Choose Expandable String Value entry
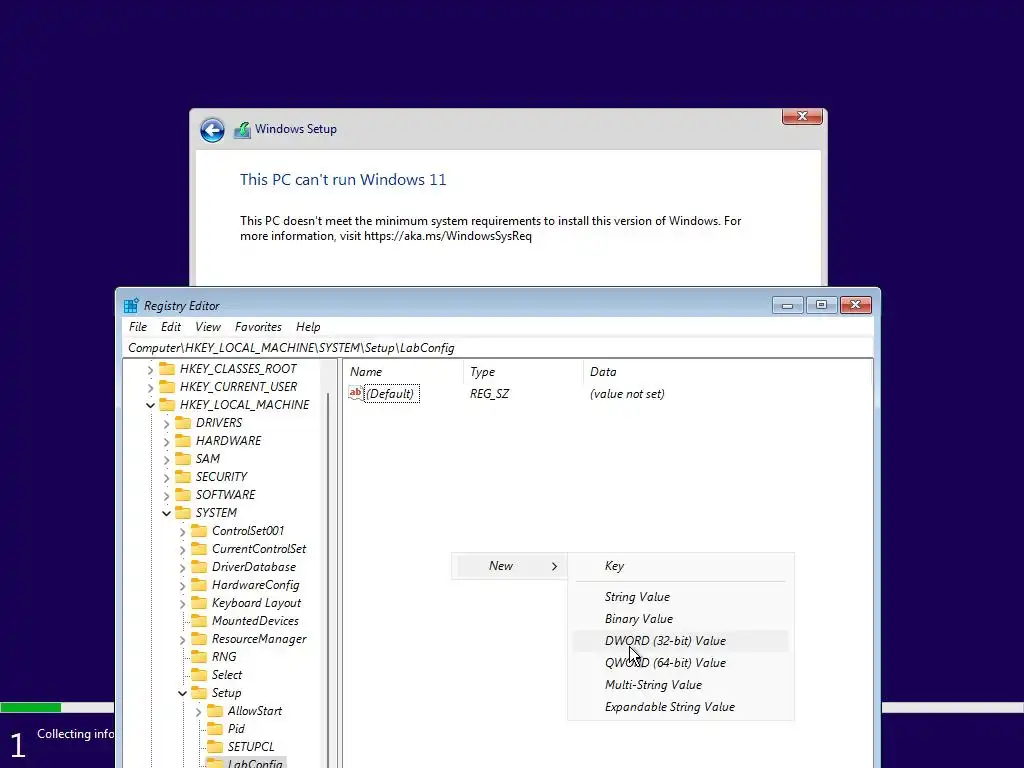 click(680, 707)
